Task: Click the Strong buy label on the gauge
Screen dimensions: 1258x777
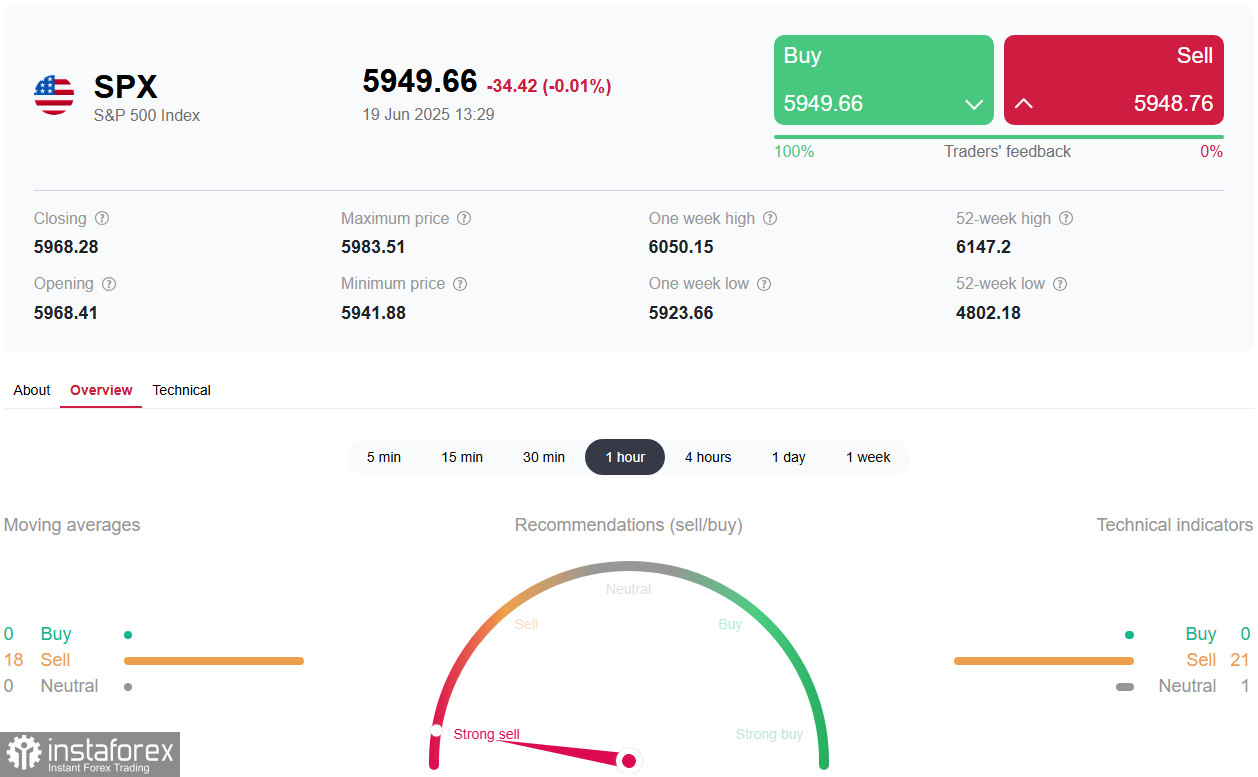Action: coord(770,734)
